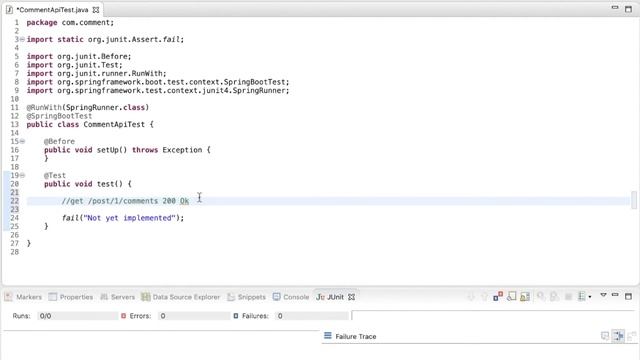The height and width of the screenshot is (360, 640).
Task: Click the 'Failure Trace' label
Action: pos(356,336)
